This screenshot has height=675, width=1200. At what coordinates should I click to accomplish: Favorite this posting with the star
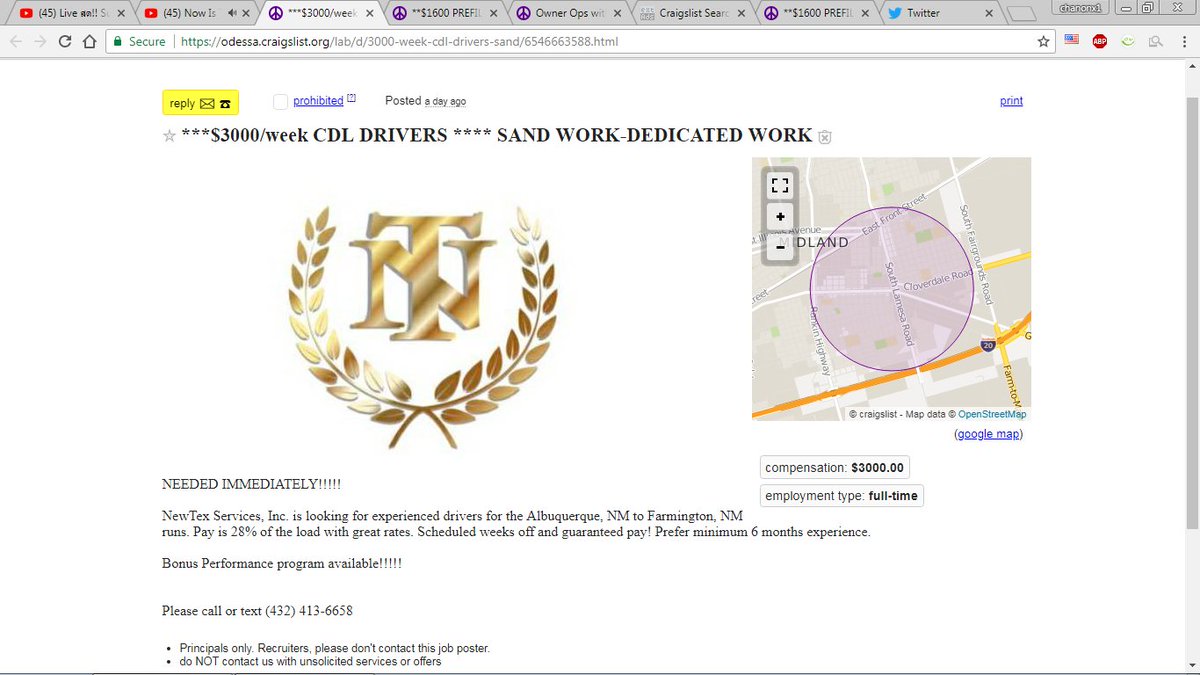(169, 136)
